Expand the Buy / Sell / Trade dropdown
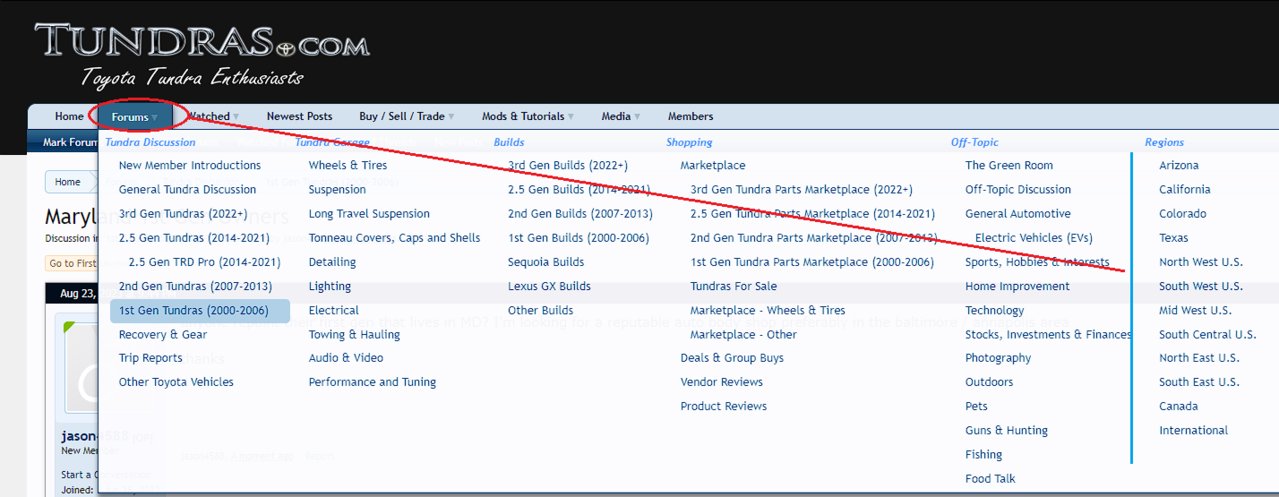 pyautogui.click(x=407, y=117)
